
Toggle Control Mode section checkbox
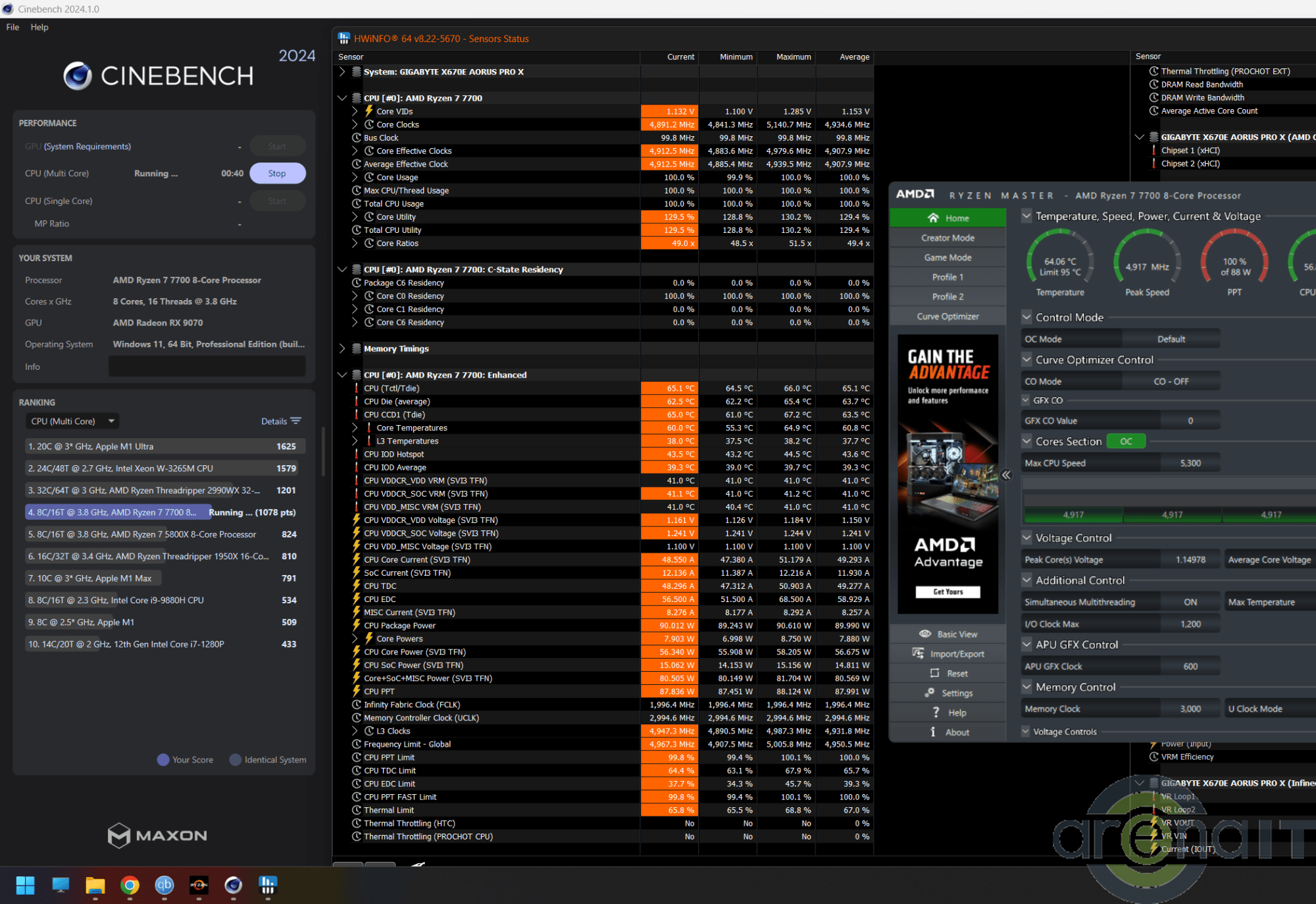coord(1026,317)
